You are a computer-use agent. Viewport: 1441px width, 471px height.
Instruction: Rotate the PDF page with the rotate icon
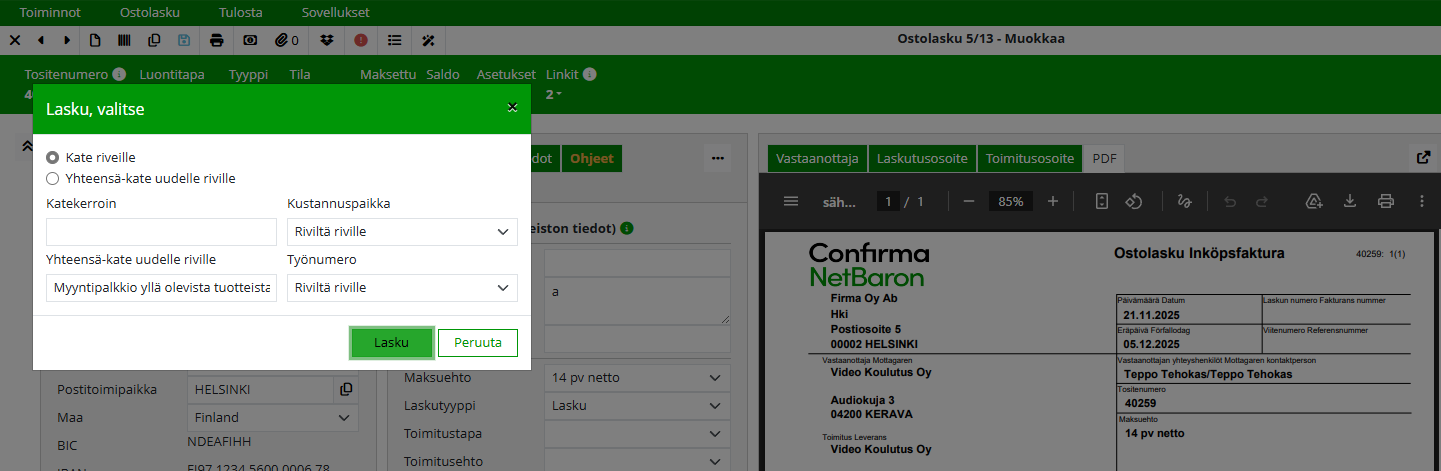pyautogui.click(x=1134, y=201)
